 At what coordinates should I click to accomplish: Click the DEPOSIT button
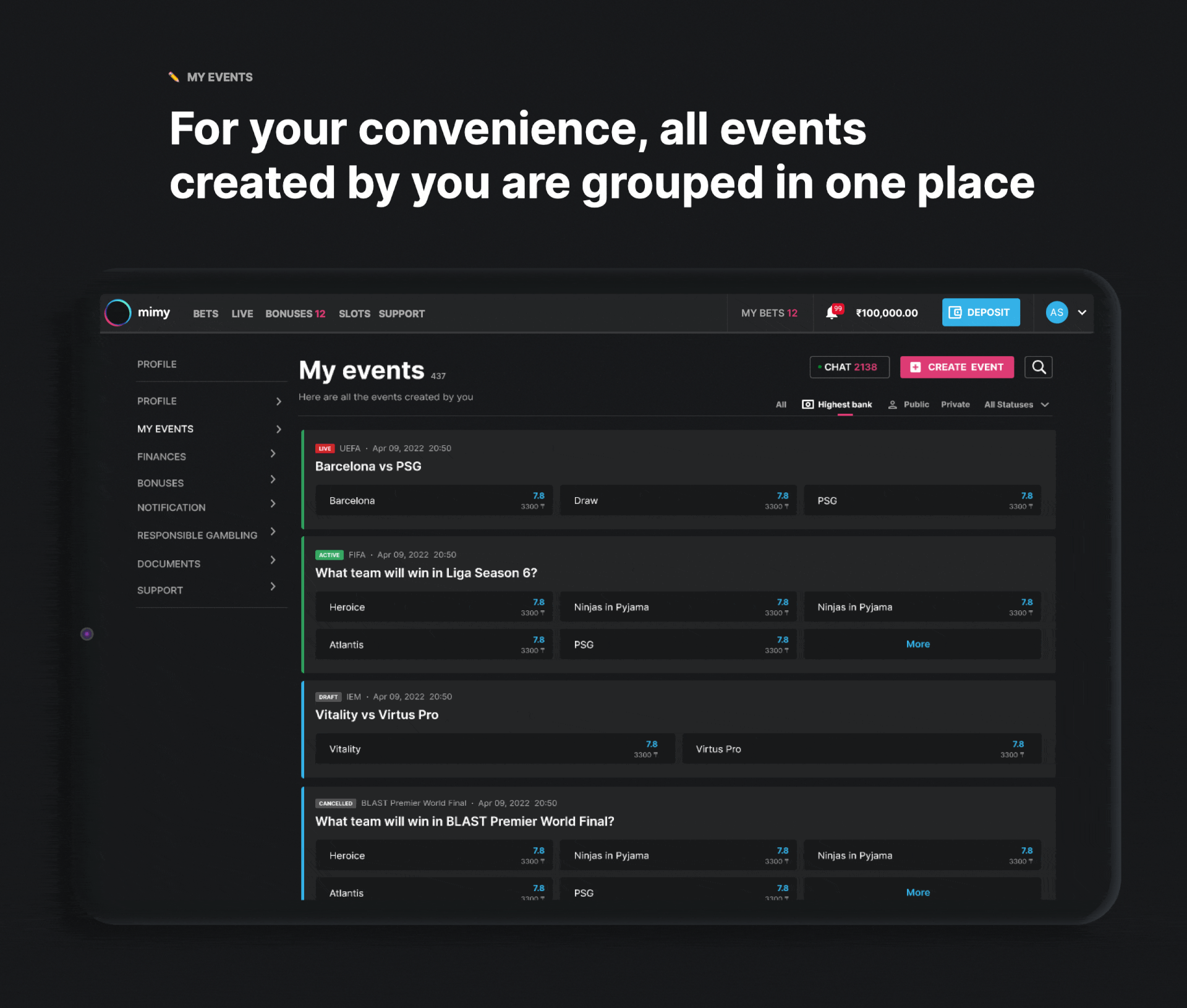(x=981, y=312)
